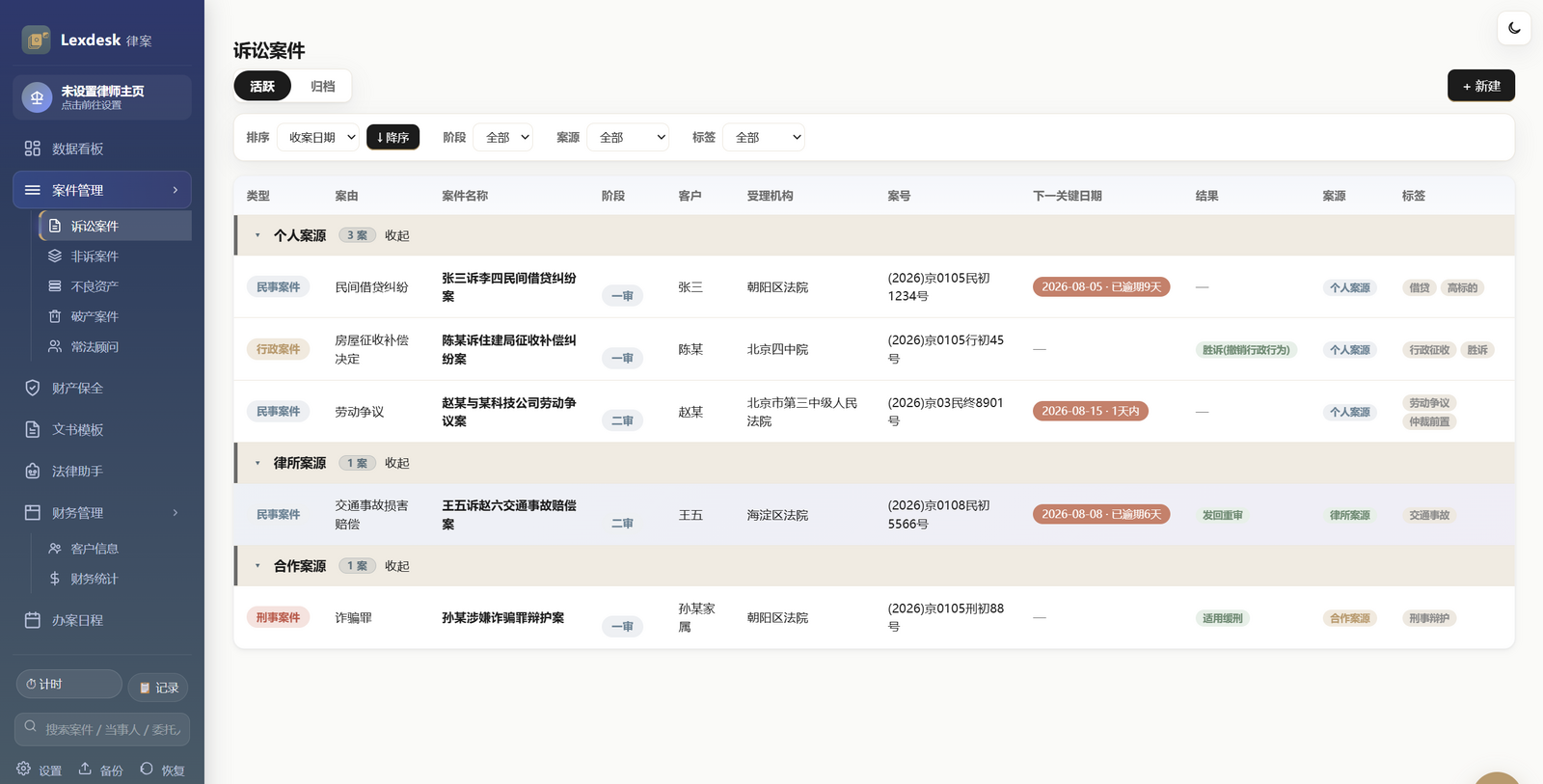Switch to 归档 tab
Viewport: 1543px width, 784px height.
(x=323, y=86)
